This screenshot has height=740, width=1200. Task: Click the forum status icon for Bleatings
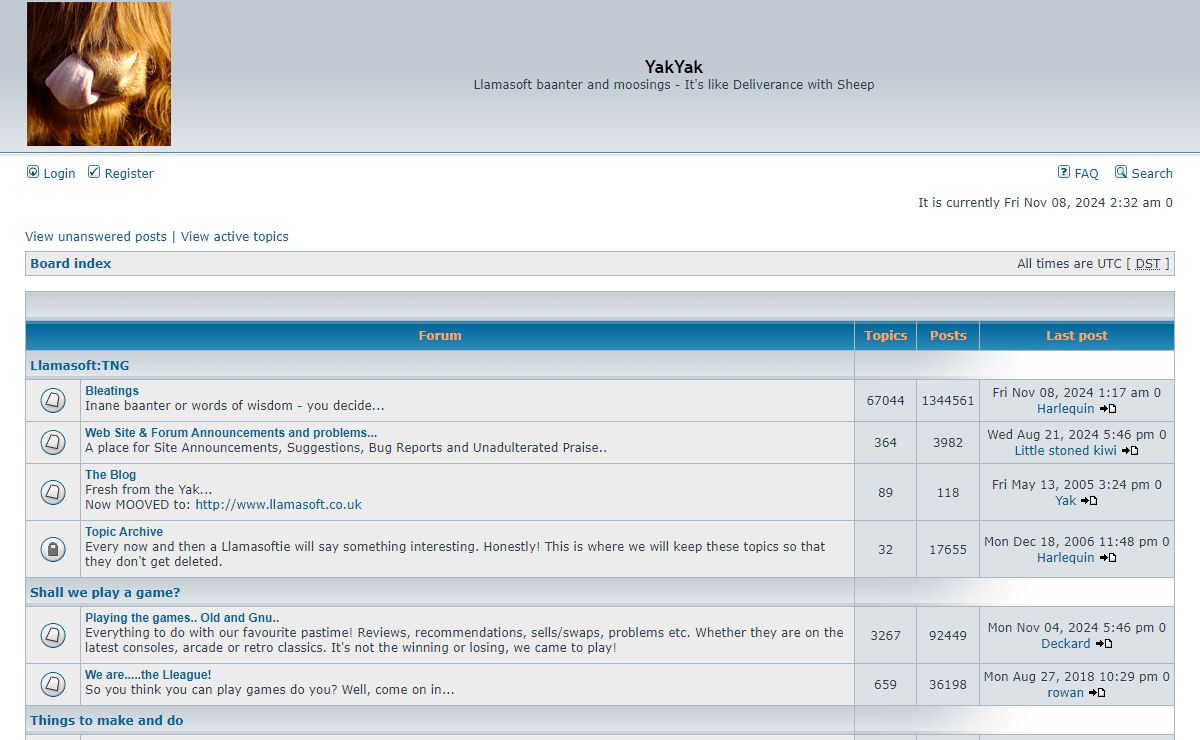coord(53,401)
